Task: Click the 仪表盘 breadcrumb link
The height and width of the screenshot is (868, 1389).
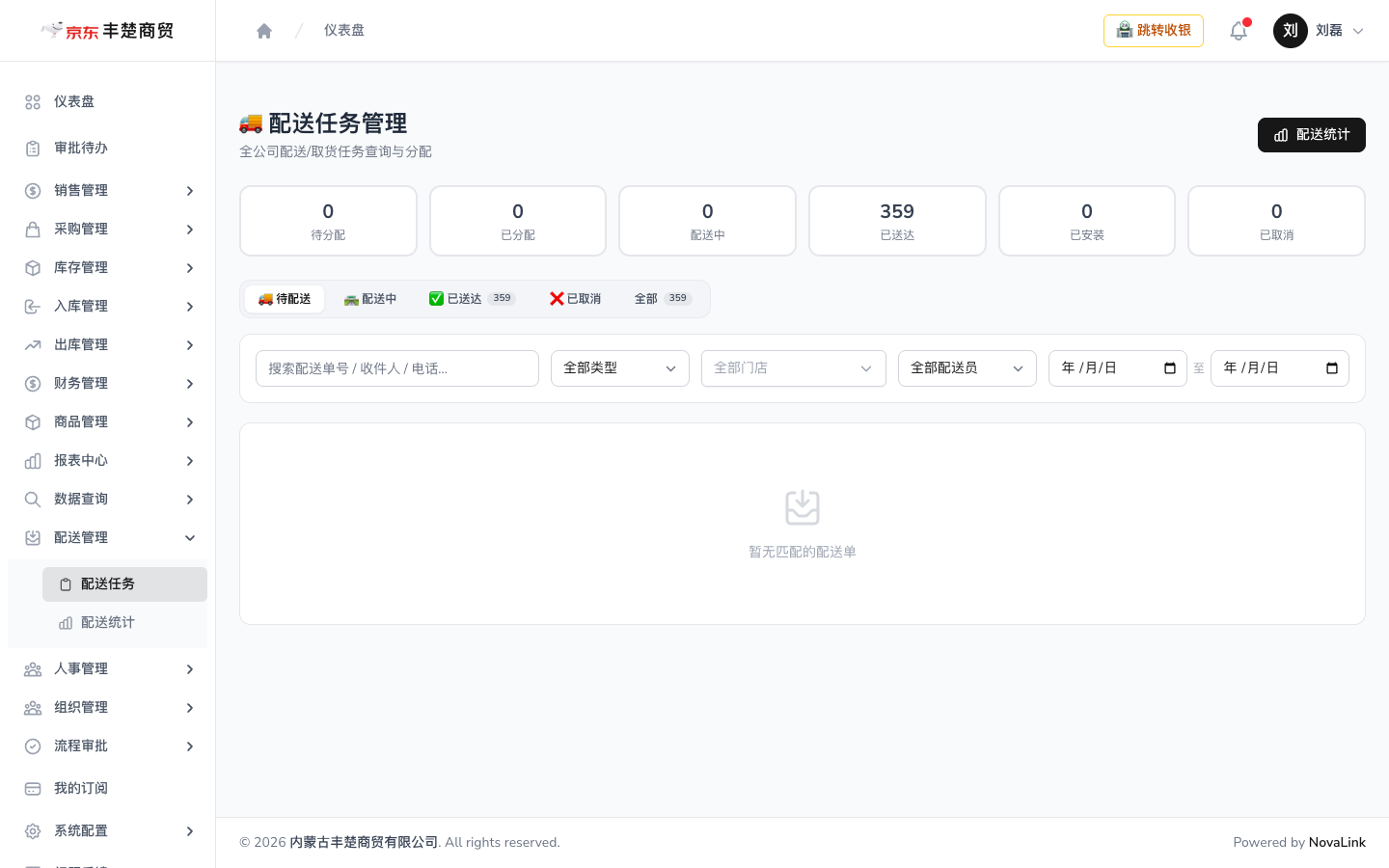Action: click(344, 31)
